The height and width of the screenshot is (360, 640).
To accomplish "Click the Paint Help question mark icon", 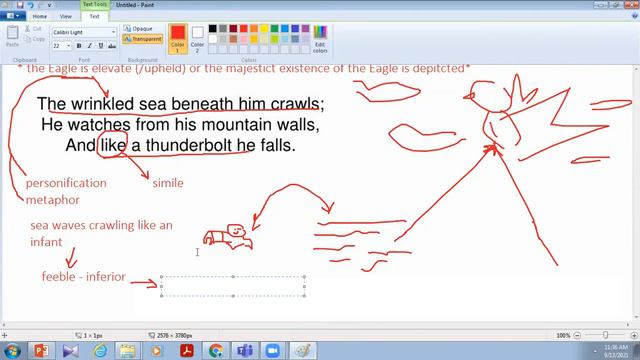I will (635, 16).
